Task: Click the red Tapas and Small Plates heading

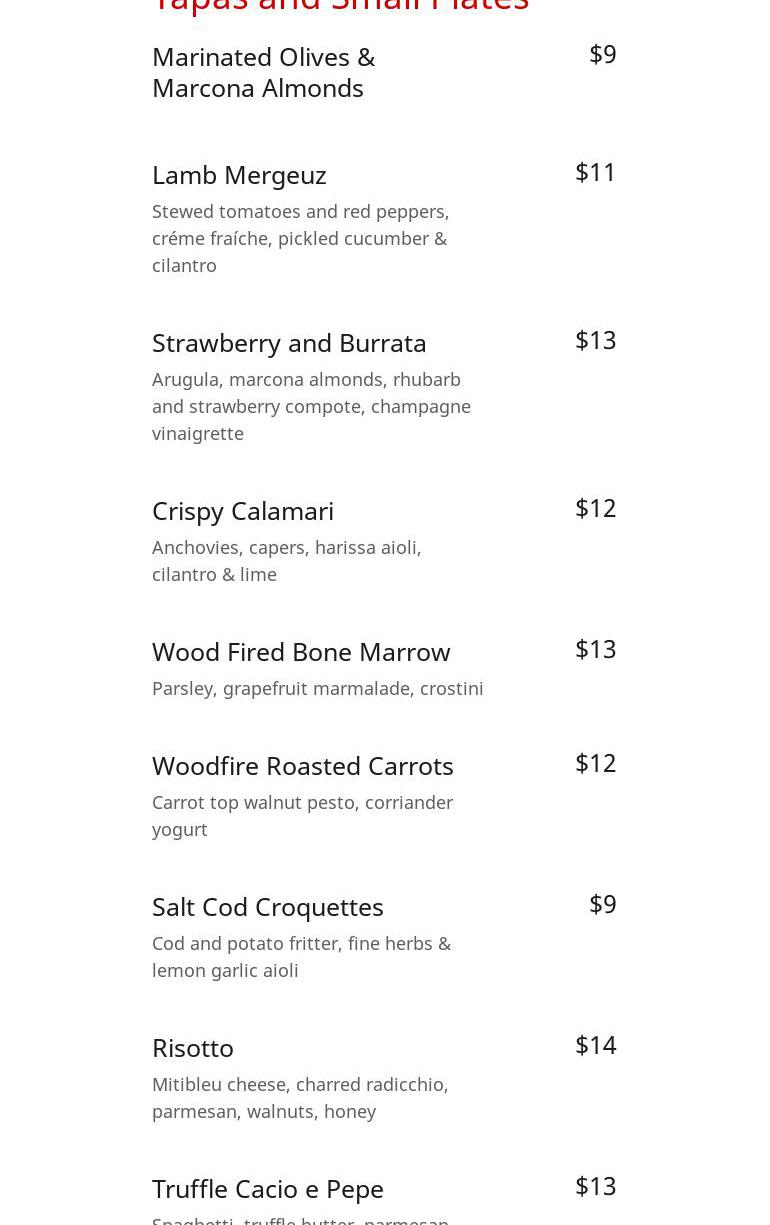Action: point(340,6)
